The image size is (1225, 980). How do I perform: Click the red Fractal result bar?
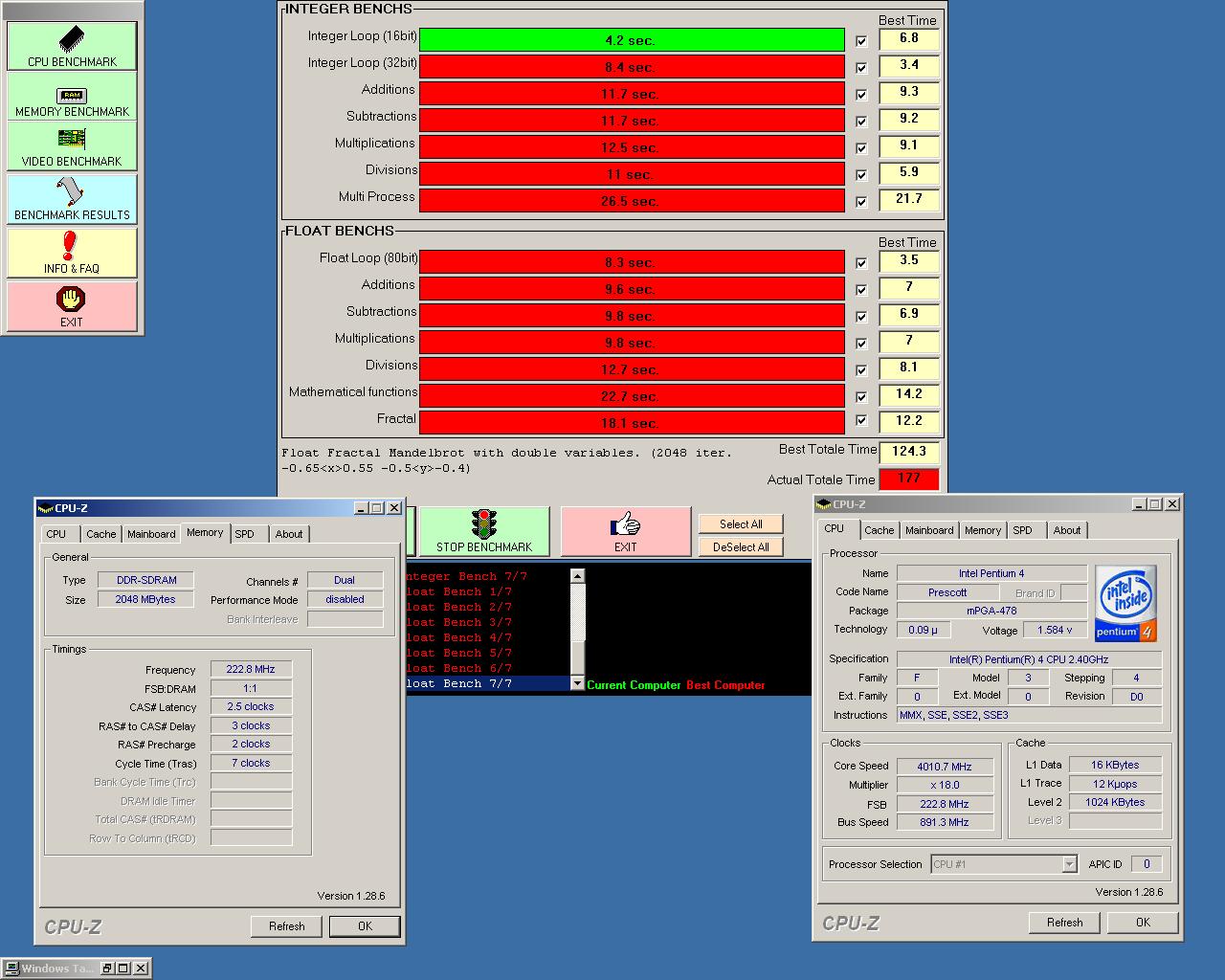(632, 423)
